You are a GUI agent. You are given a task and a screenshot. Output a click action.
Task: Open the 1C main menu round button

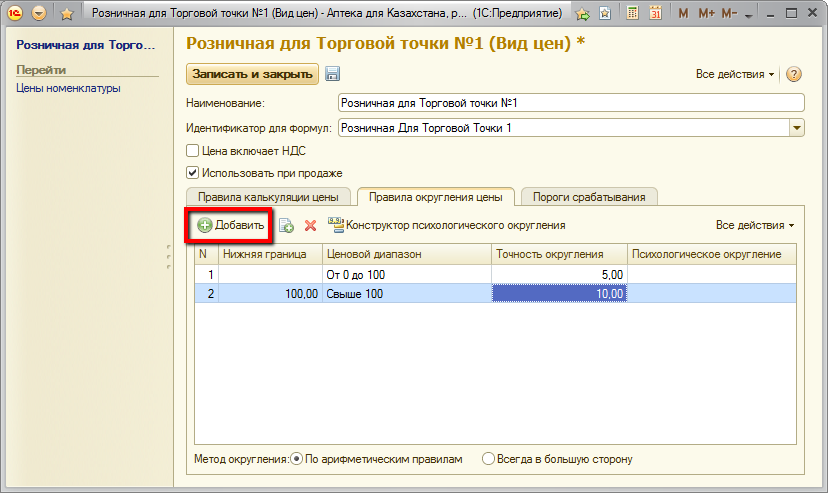(38, 14)
